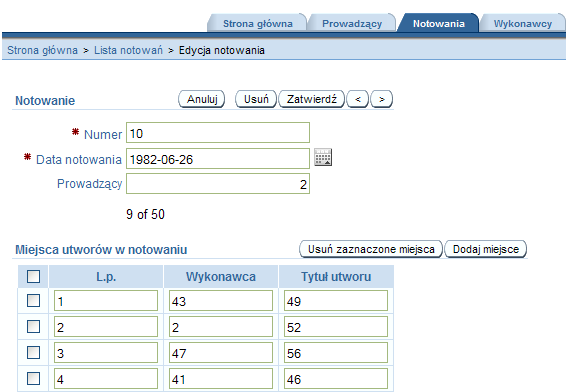Click the L.p. column header
Viewport: 568px width, 392px height.
pos(106,277)
